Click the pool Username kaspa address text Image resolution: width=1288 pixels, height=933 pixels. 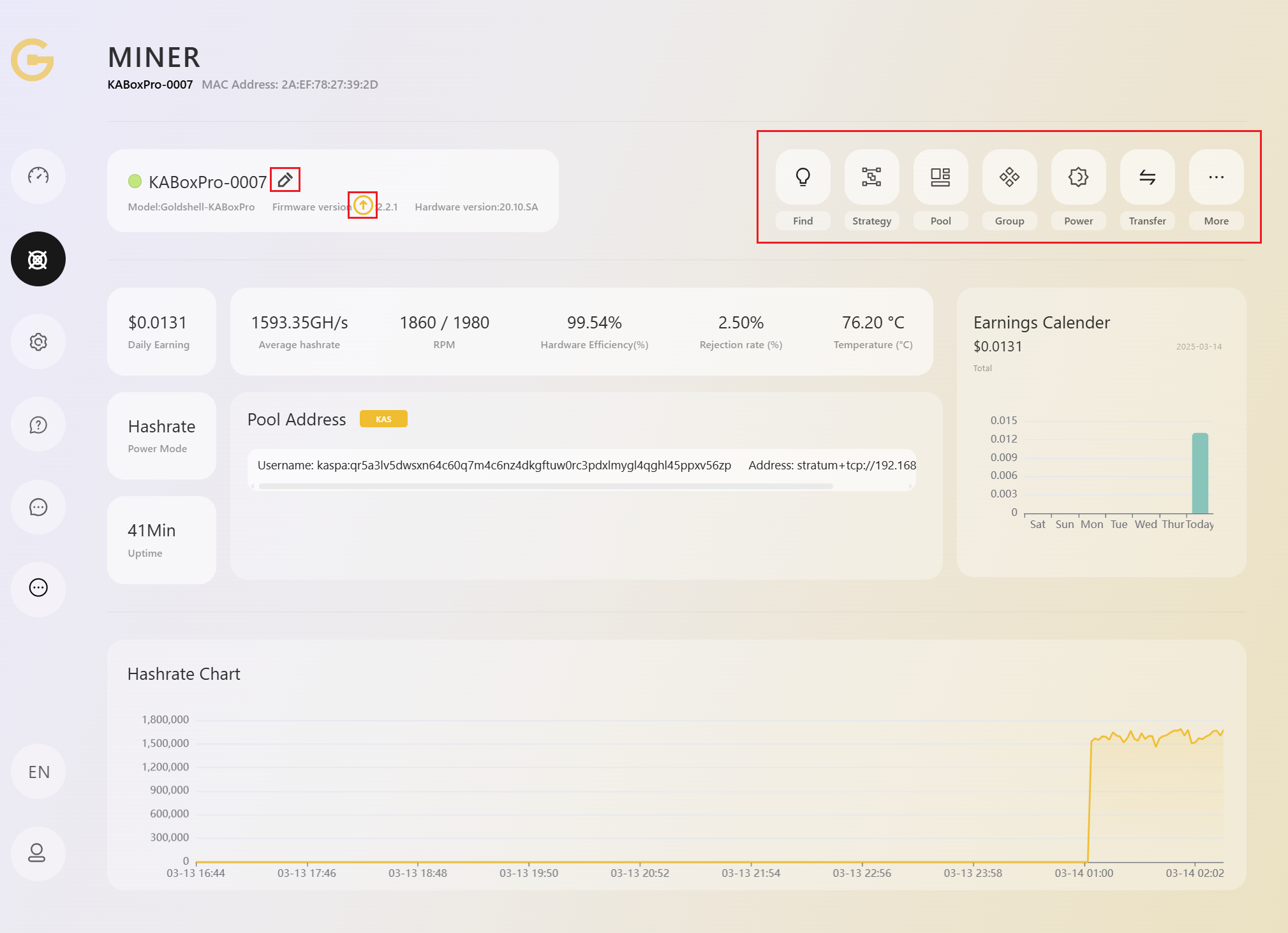(x=494, y=466)
